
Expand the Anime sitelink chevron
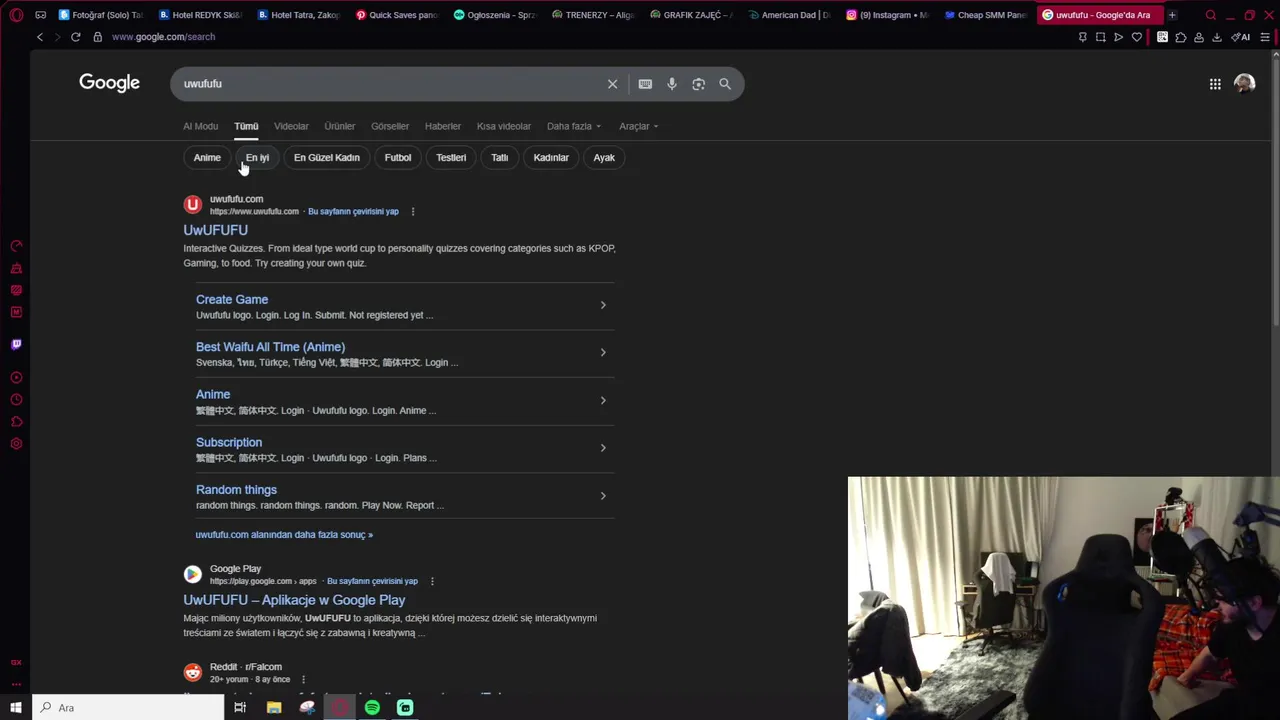pyautogui.click(x=603, y=400)
